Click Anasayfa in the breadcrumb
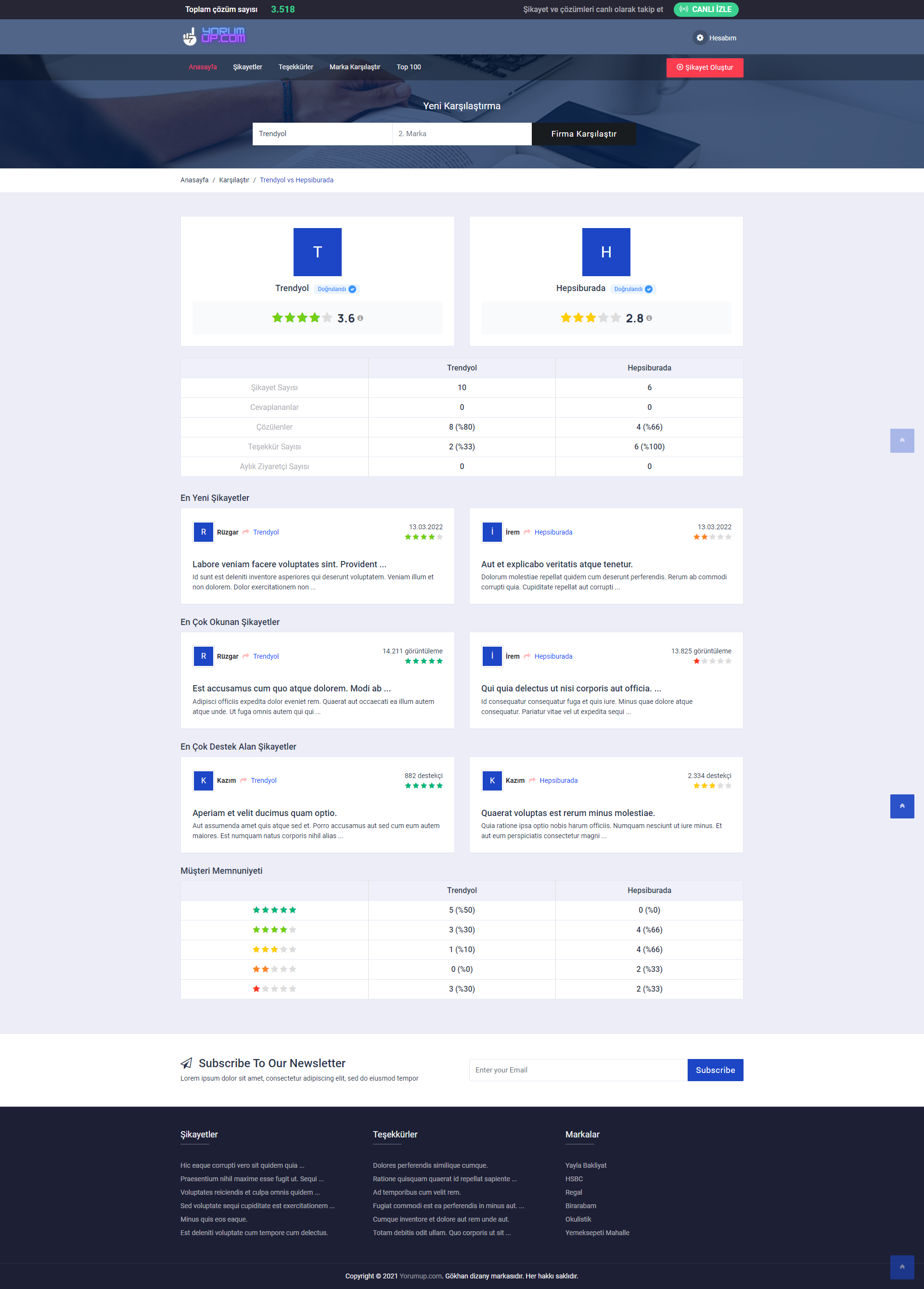 click(x=194, y=180)
